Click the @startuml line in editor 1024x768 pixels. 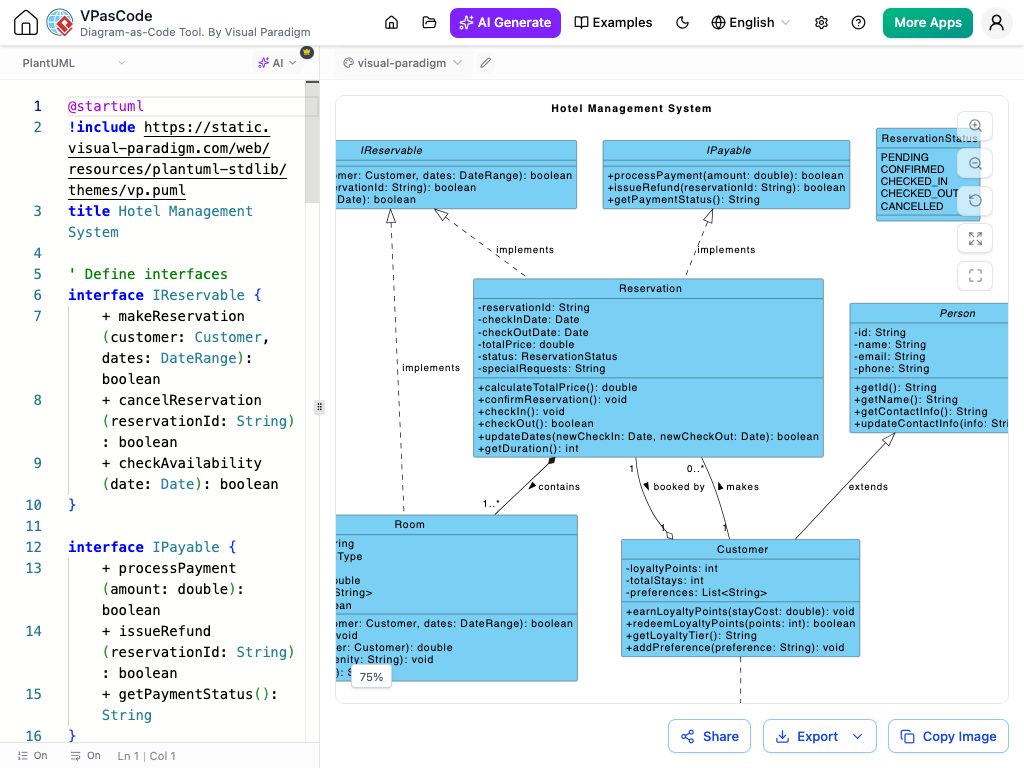[106, 106]
